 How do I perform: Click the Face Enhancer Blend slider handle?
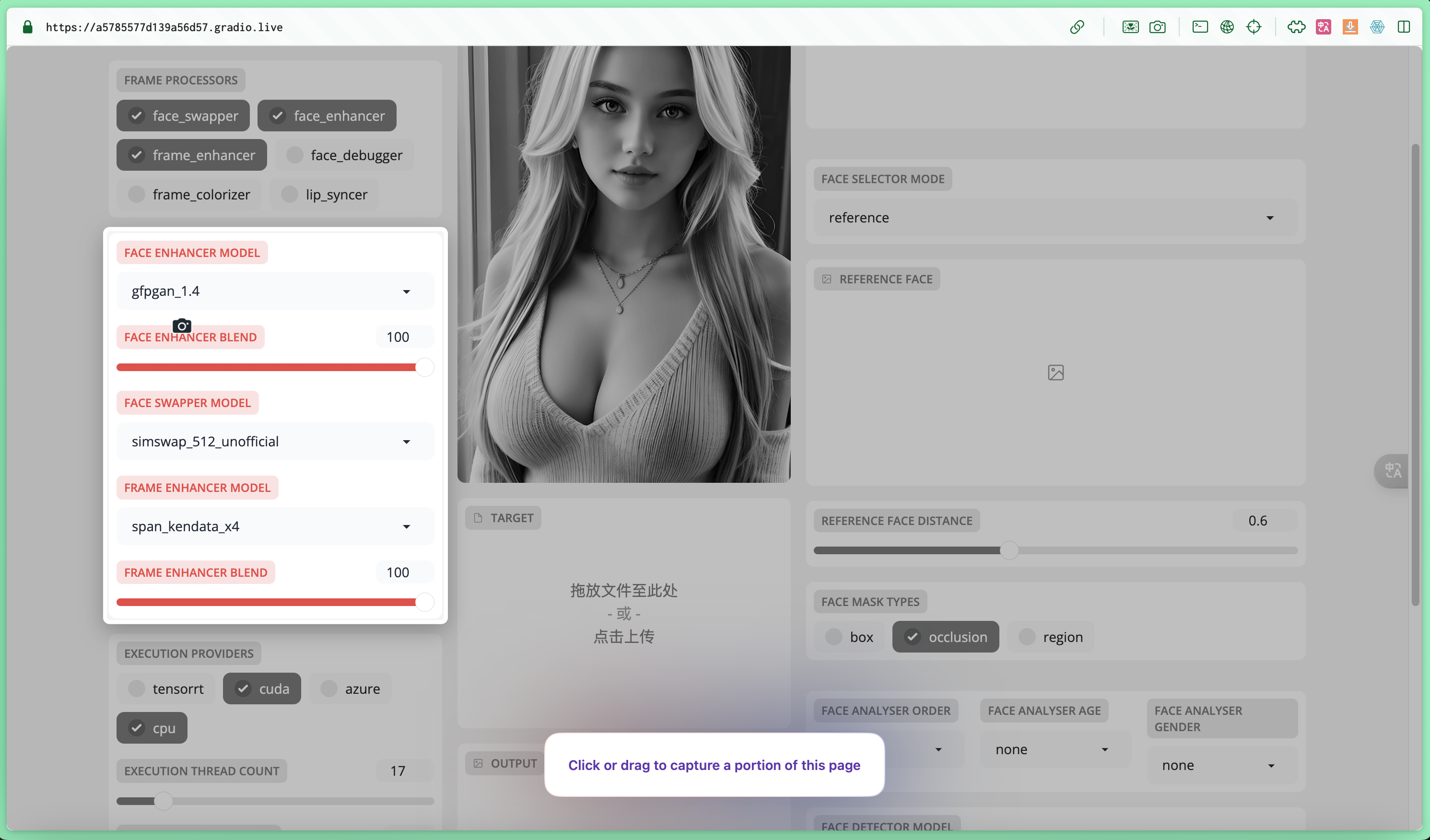tap(424, 367)
